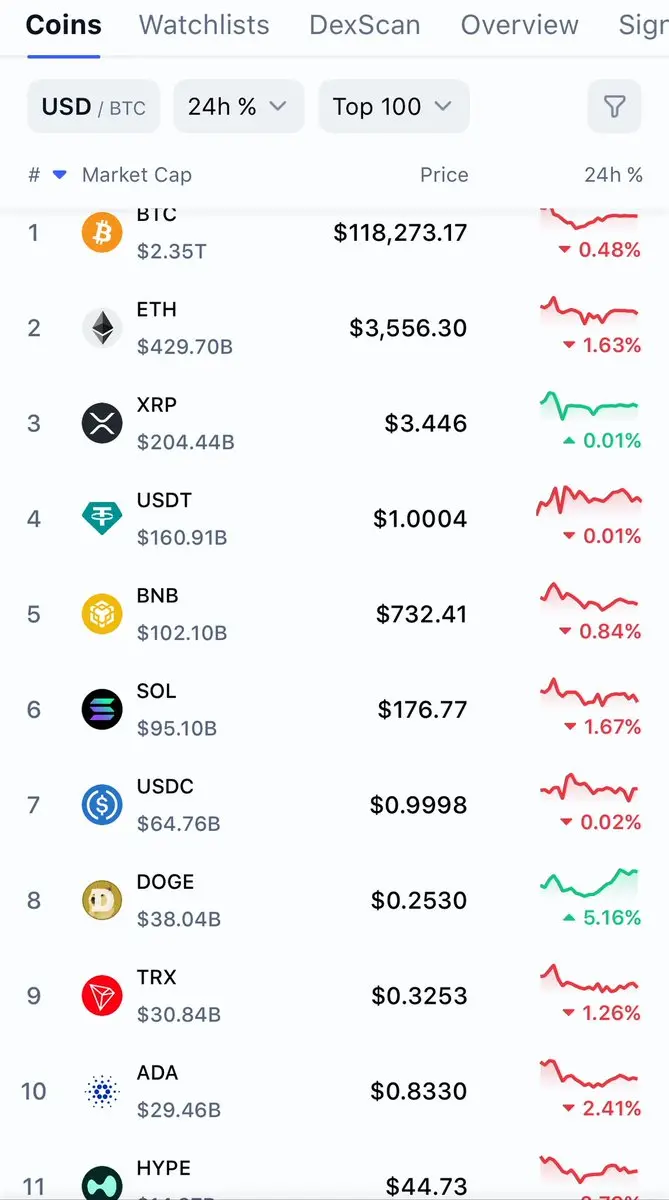Toggle rank sort arrow next to #
This screenshot has height=1200, width=669.
(59, 175)
